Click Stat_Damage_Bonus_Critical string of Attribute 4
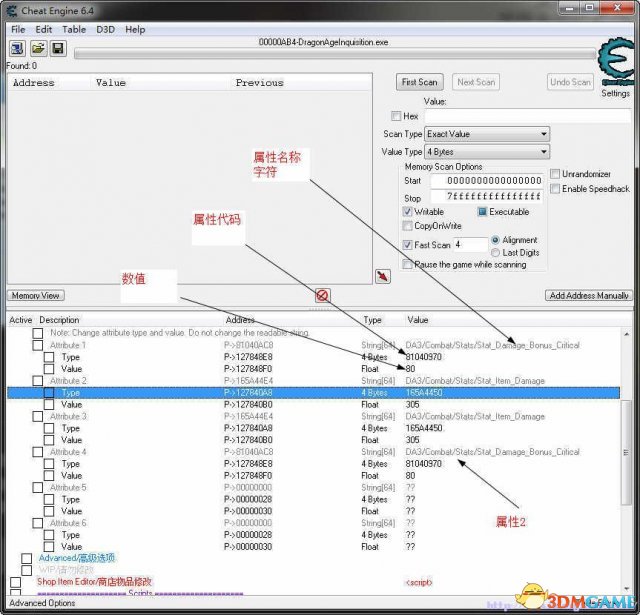Image resolution: width=640 pixels, height=615 pixels. pos(492,452)
